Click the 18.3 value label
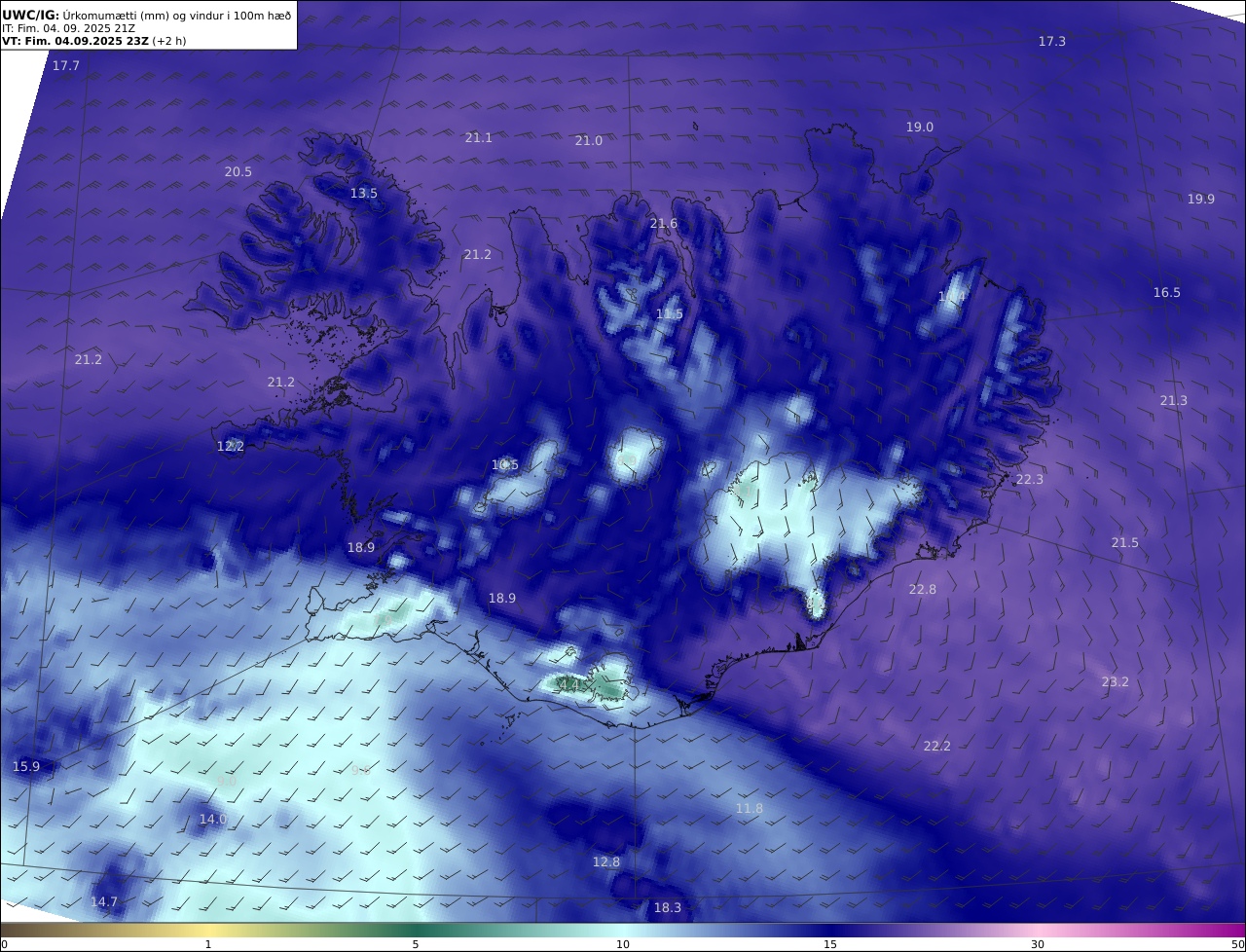1246x952 pixels. point(668,908)
